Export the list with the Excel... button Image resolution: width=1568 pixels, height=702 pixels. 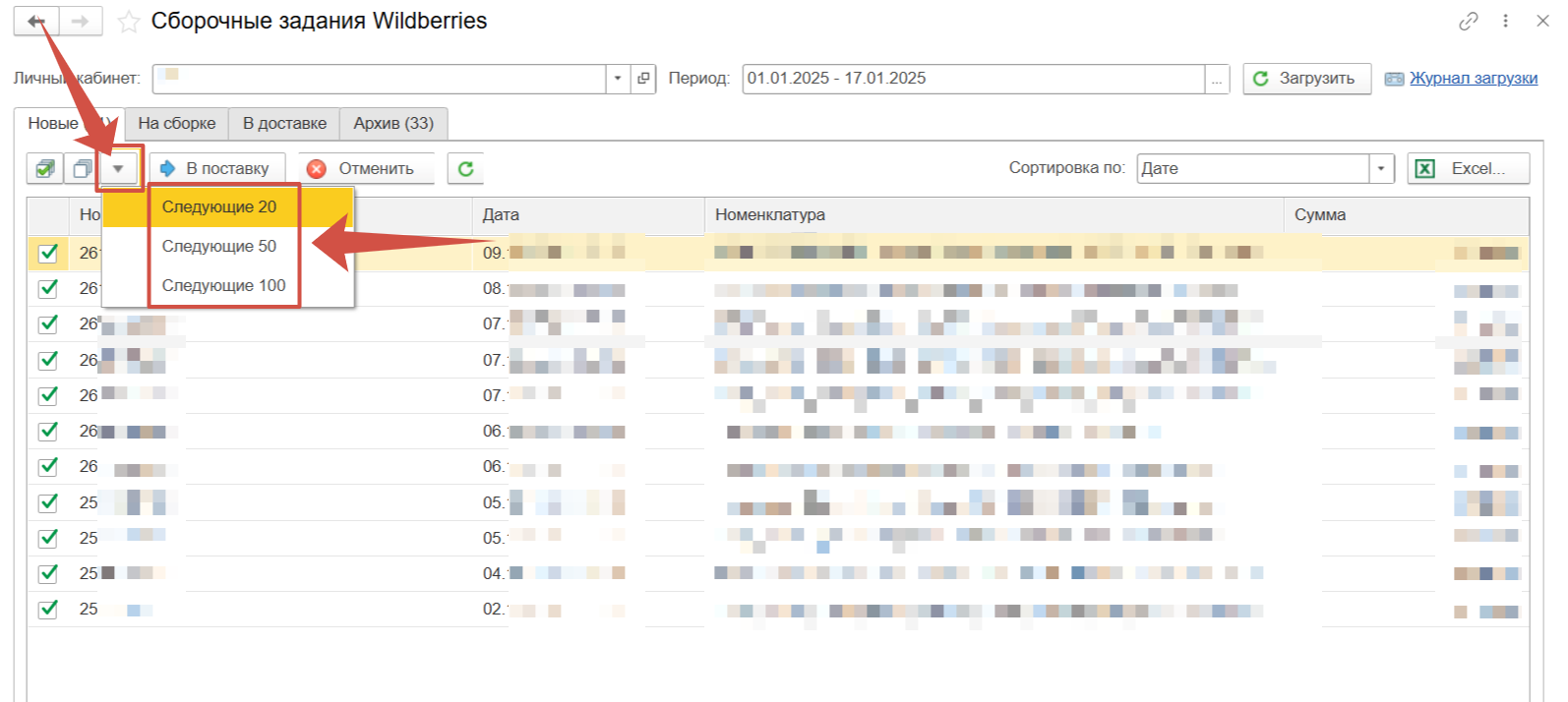coord(1468,169)
